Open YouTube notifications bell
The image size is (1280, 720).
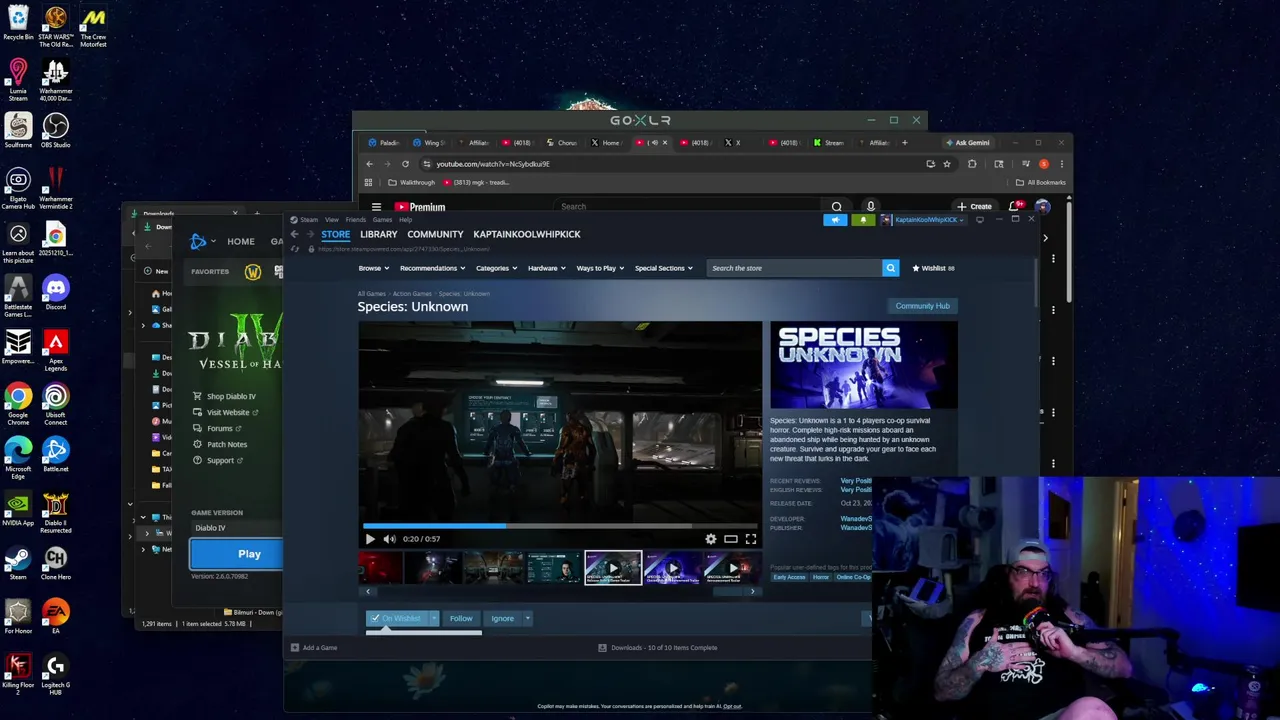[x=1015, y=206]
